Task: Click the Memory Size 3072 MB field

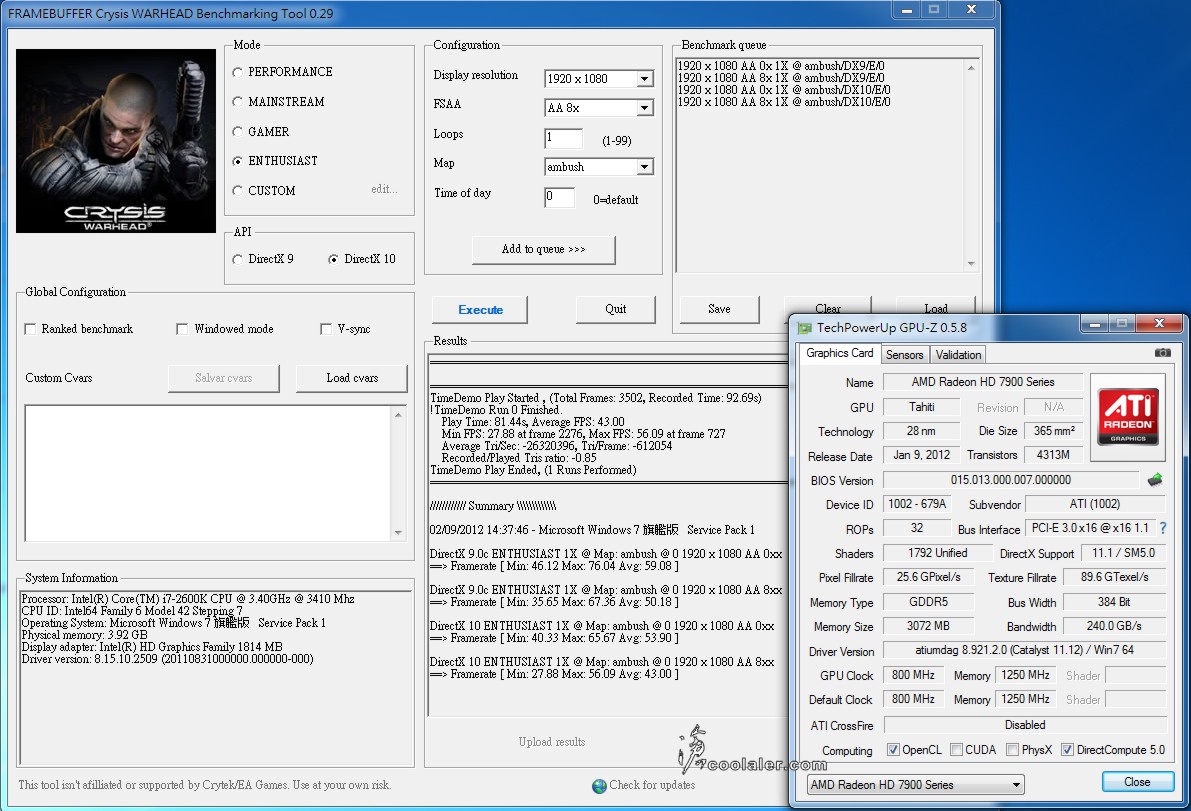Action: pos(928,626)
